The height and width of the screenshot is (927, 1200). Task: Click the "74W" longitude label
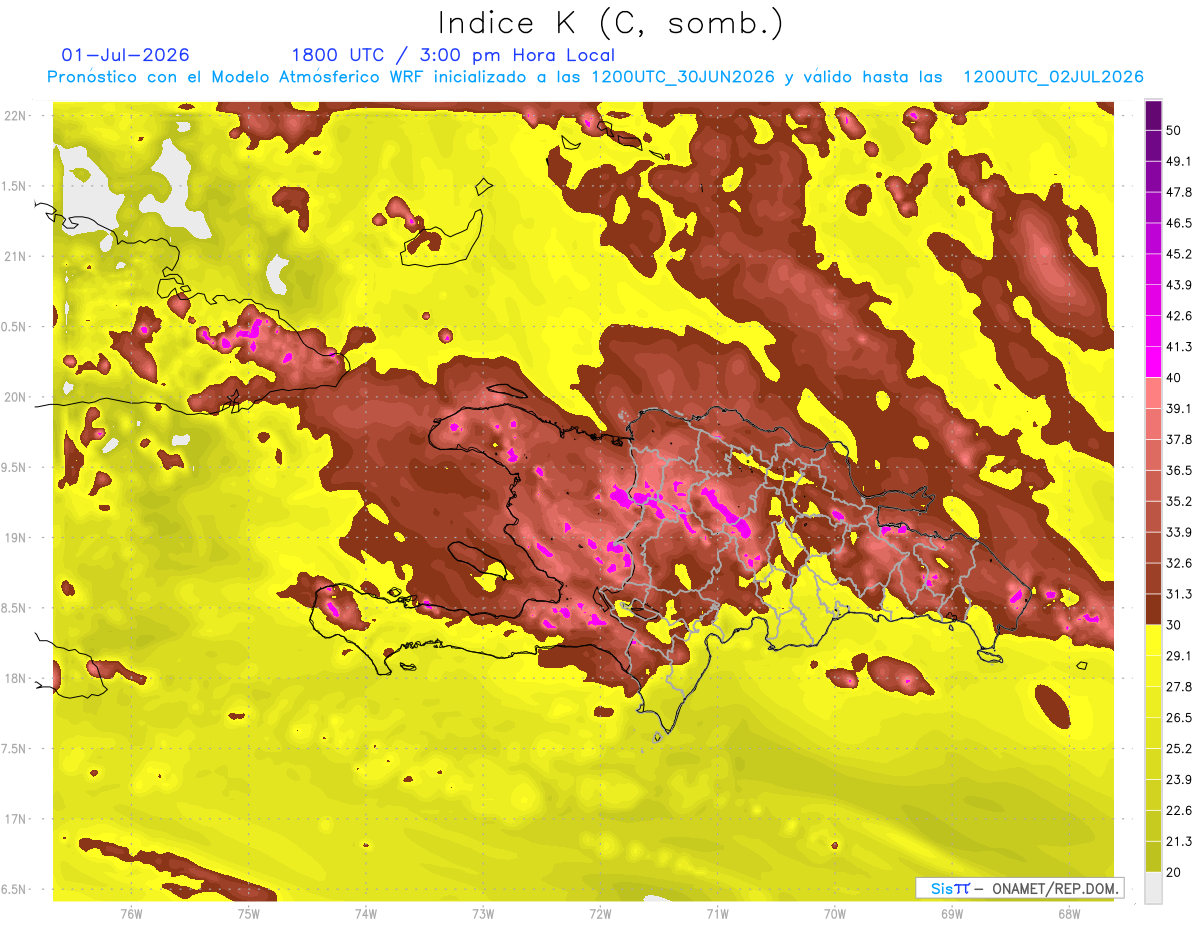coord(366,914)
